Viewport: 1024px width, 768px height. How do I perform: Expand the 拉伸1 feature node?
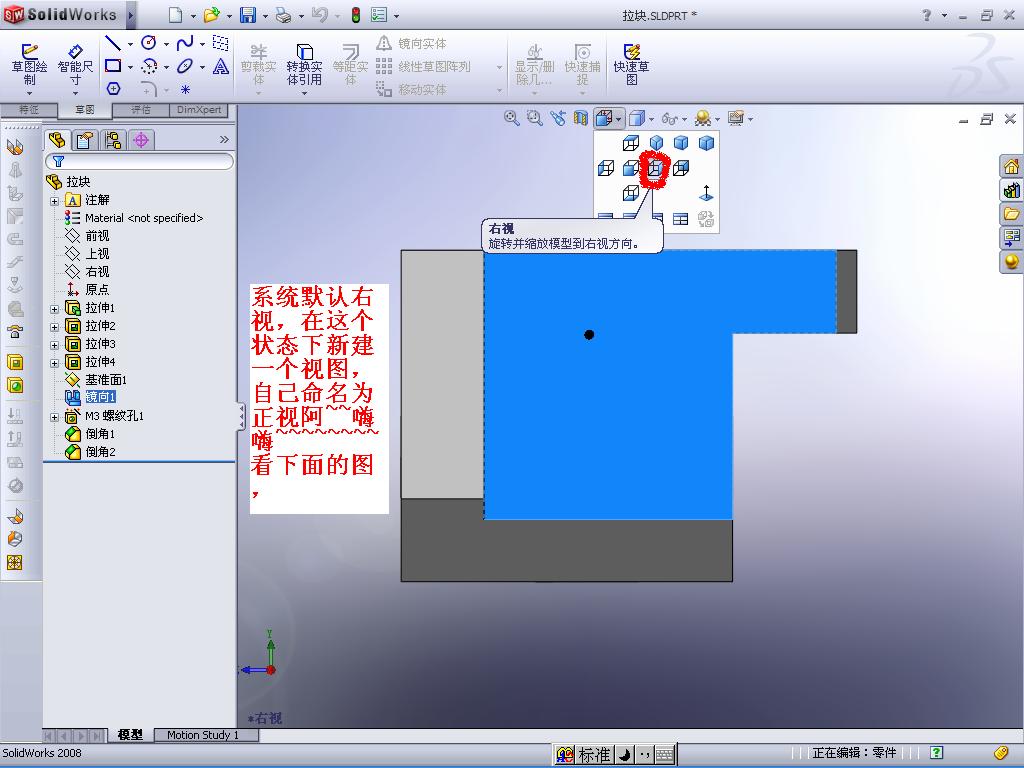[55, 308]
